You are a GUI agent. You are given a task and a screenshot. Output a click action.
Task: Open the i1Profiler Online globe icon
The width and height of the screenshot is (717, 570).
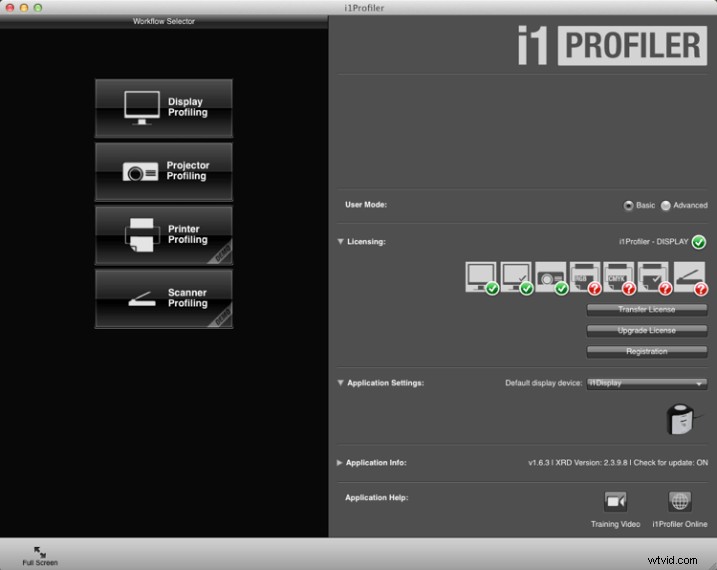pyautogui.click(x=680, y=501)
